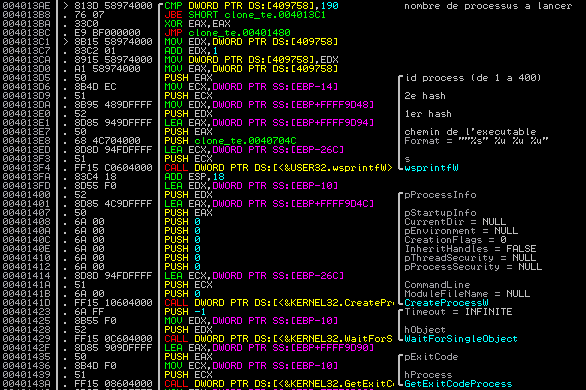This screenshot has width=586, height=390.
Task: Click the cyan CreateProcessW comment label
Action: (446, 303)
